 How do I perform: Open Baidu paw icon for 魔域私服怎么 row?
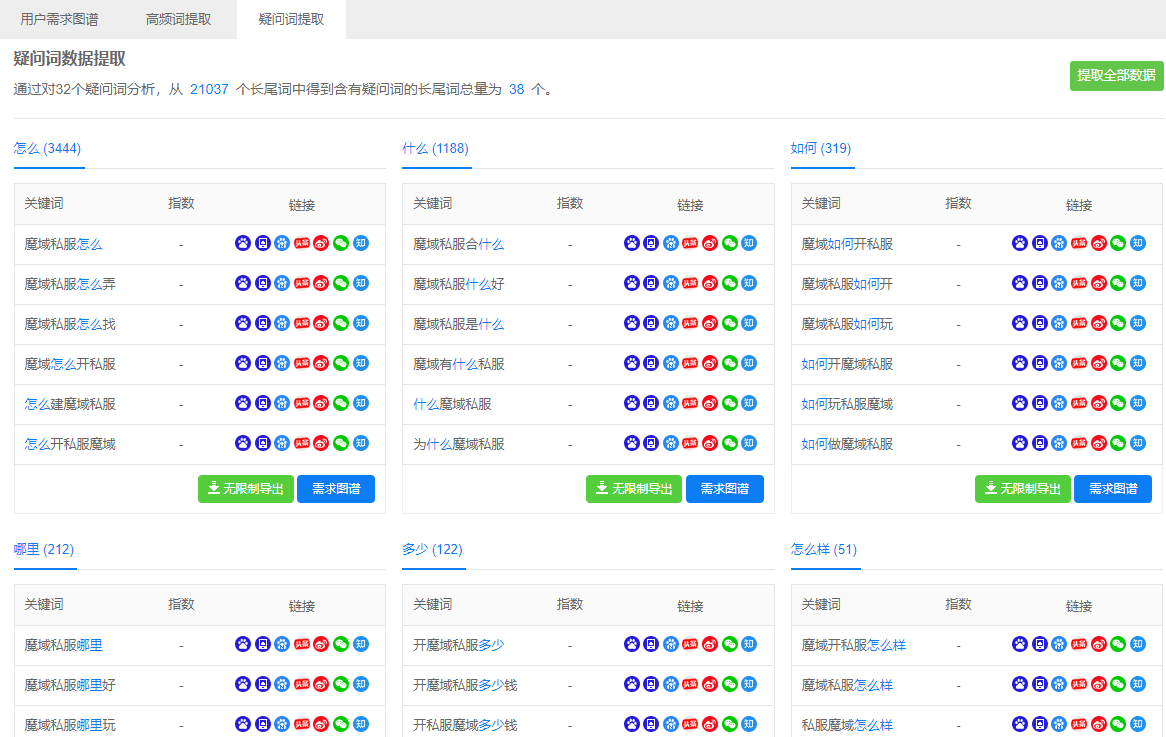coord(243,243)
